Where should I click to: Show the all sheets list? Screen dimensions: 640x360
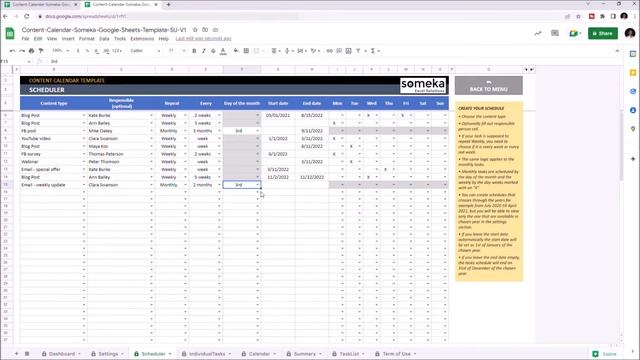pos(27,354)
